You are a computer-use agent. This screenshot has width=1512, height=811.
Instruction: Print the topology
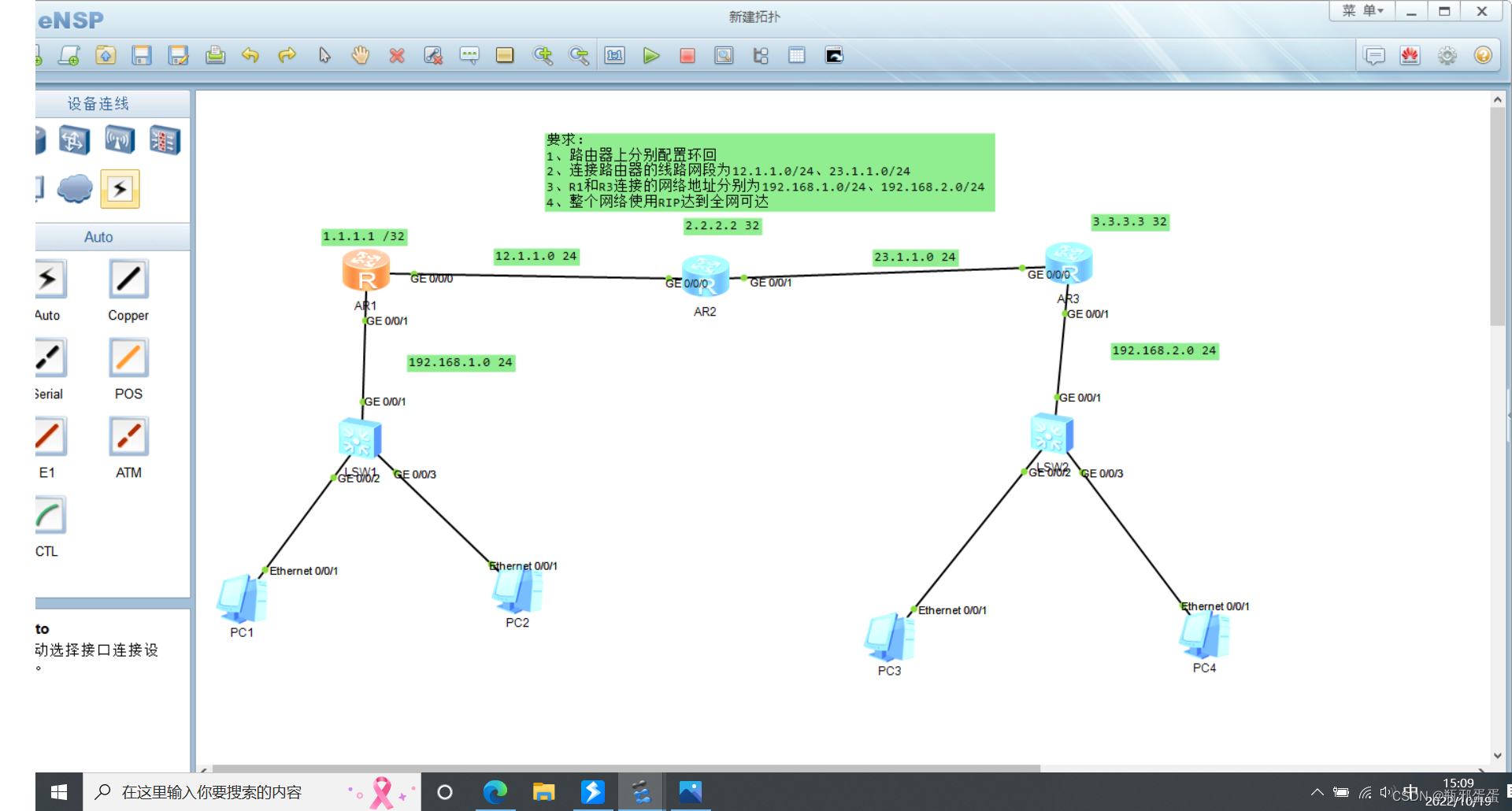point(216,55)
